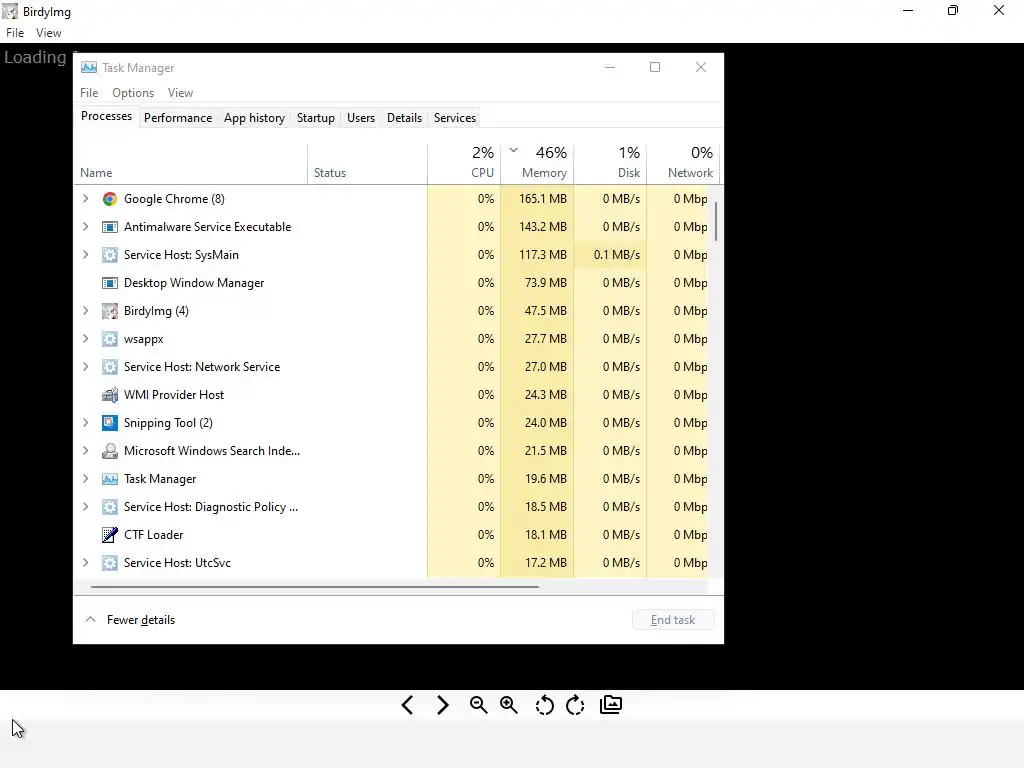Screen dimensions: 1024x768
Task: Click the Service Host: Network Service icon
Action: coord(110,367)
